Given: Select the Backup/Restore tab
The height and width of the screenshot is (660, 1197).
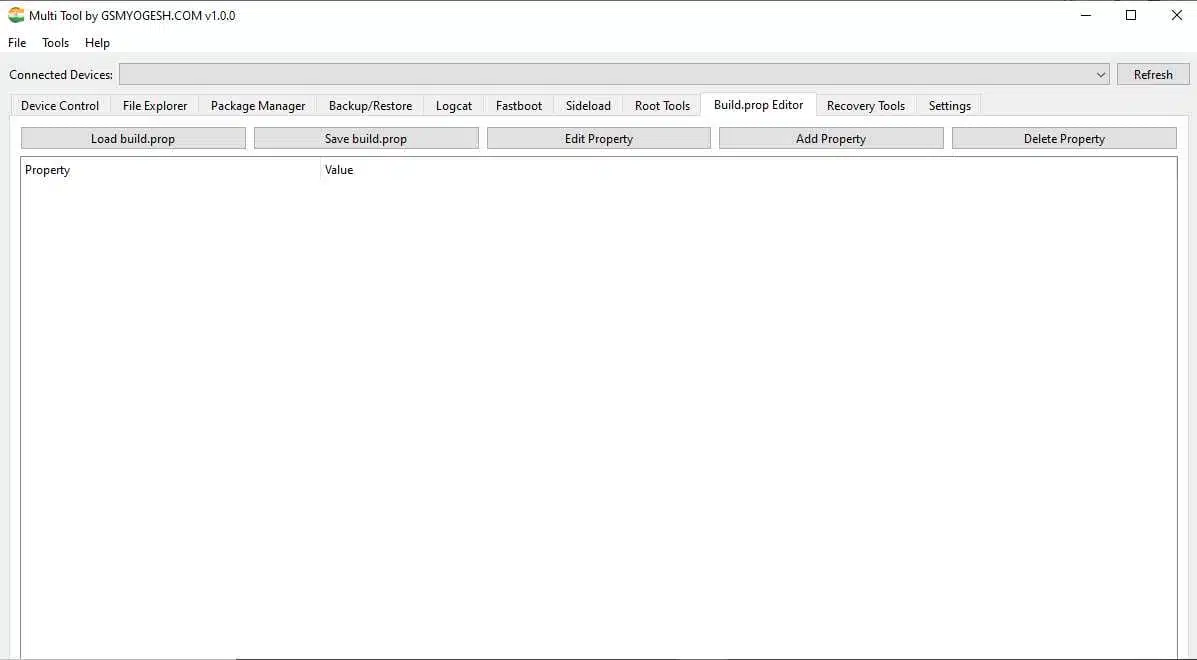Looking at the screenshot, I should click(x=370, y=106).
